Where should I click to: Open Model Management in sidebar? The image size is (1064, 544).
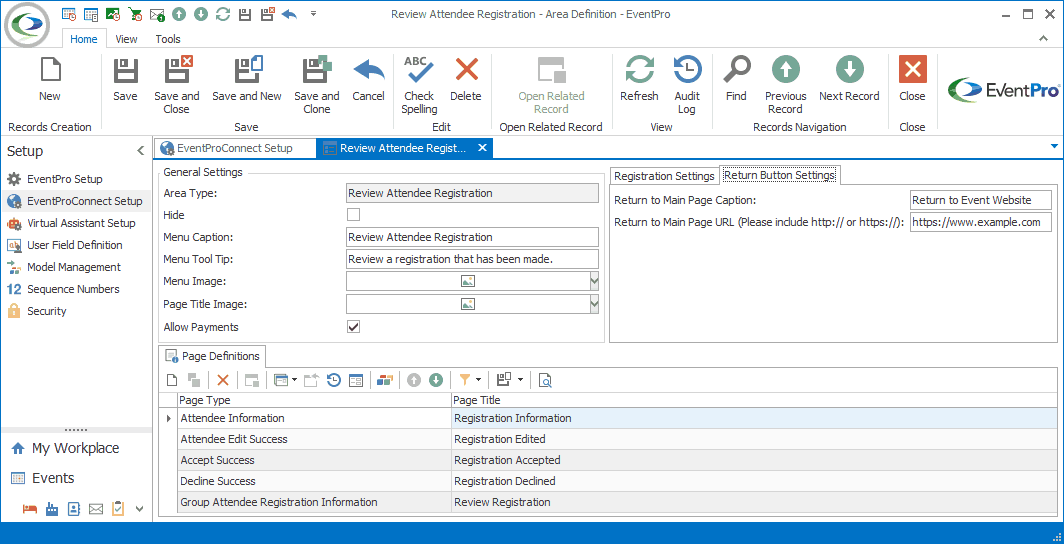pos(74,267)
